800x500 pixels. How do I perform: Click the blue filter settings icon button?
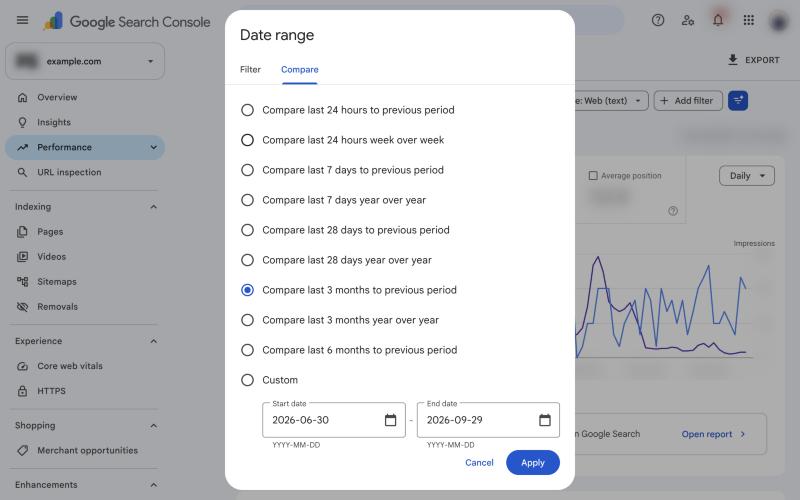tap(738, 101)
